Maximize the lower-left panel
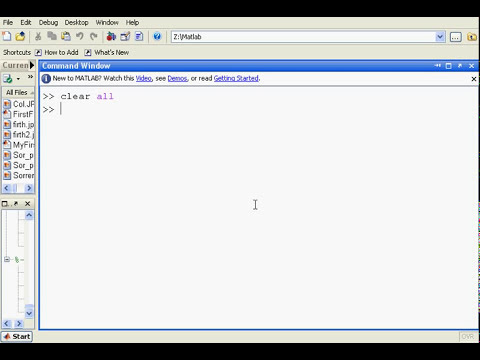 (5, 204)
